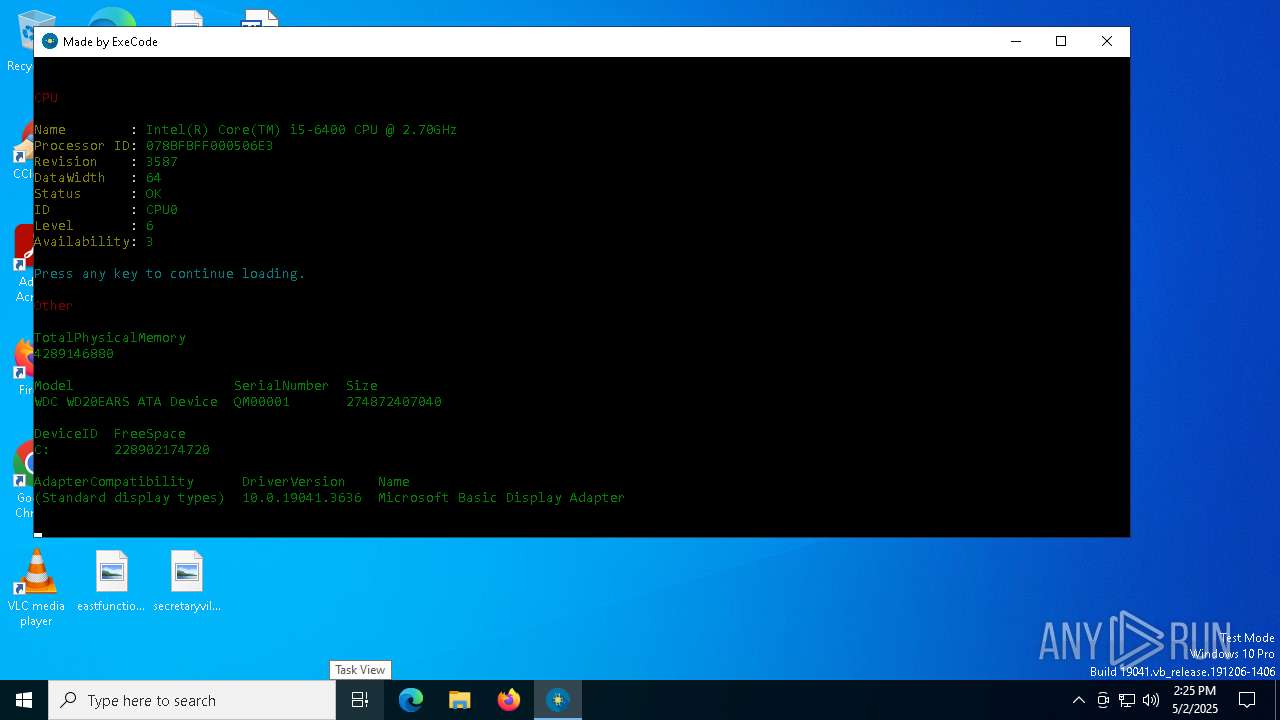Click the taskbar search box

click(x=192, y=700)
